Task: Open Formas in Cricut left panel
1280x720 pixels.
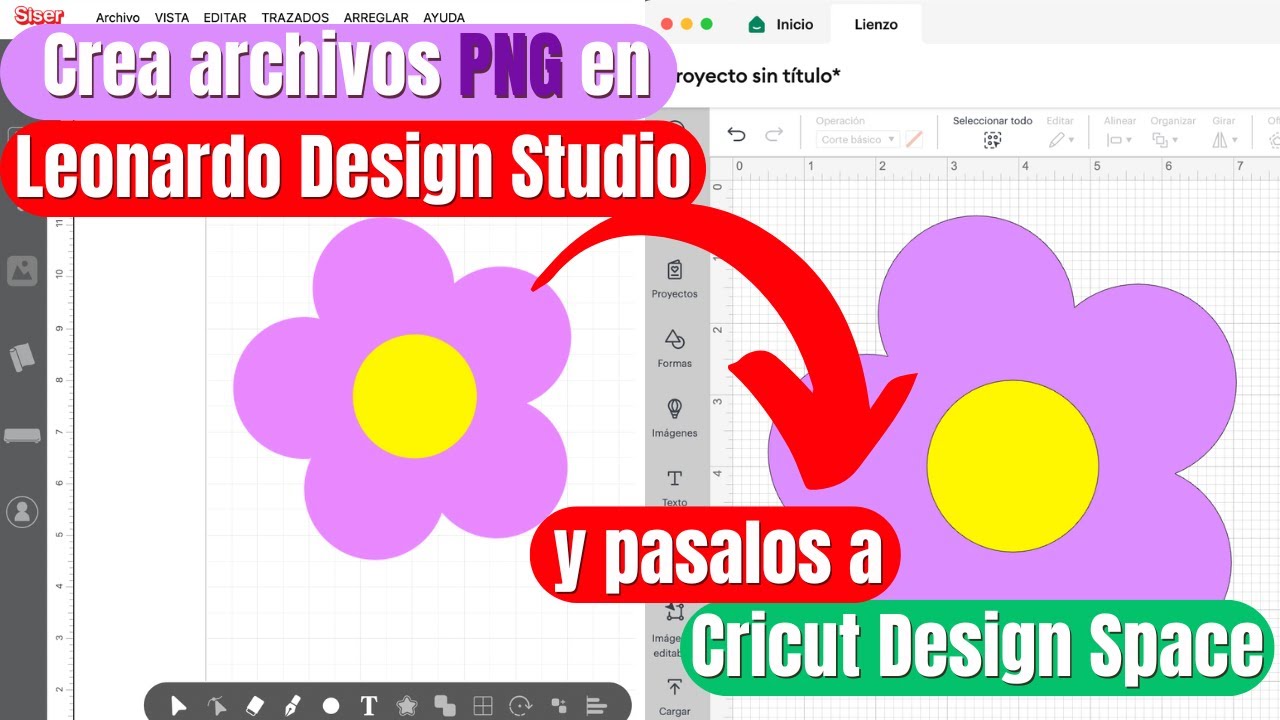Action: [x=675, y=349]
